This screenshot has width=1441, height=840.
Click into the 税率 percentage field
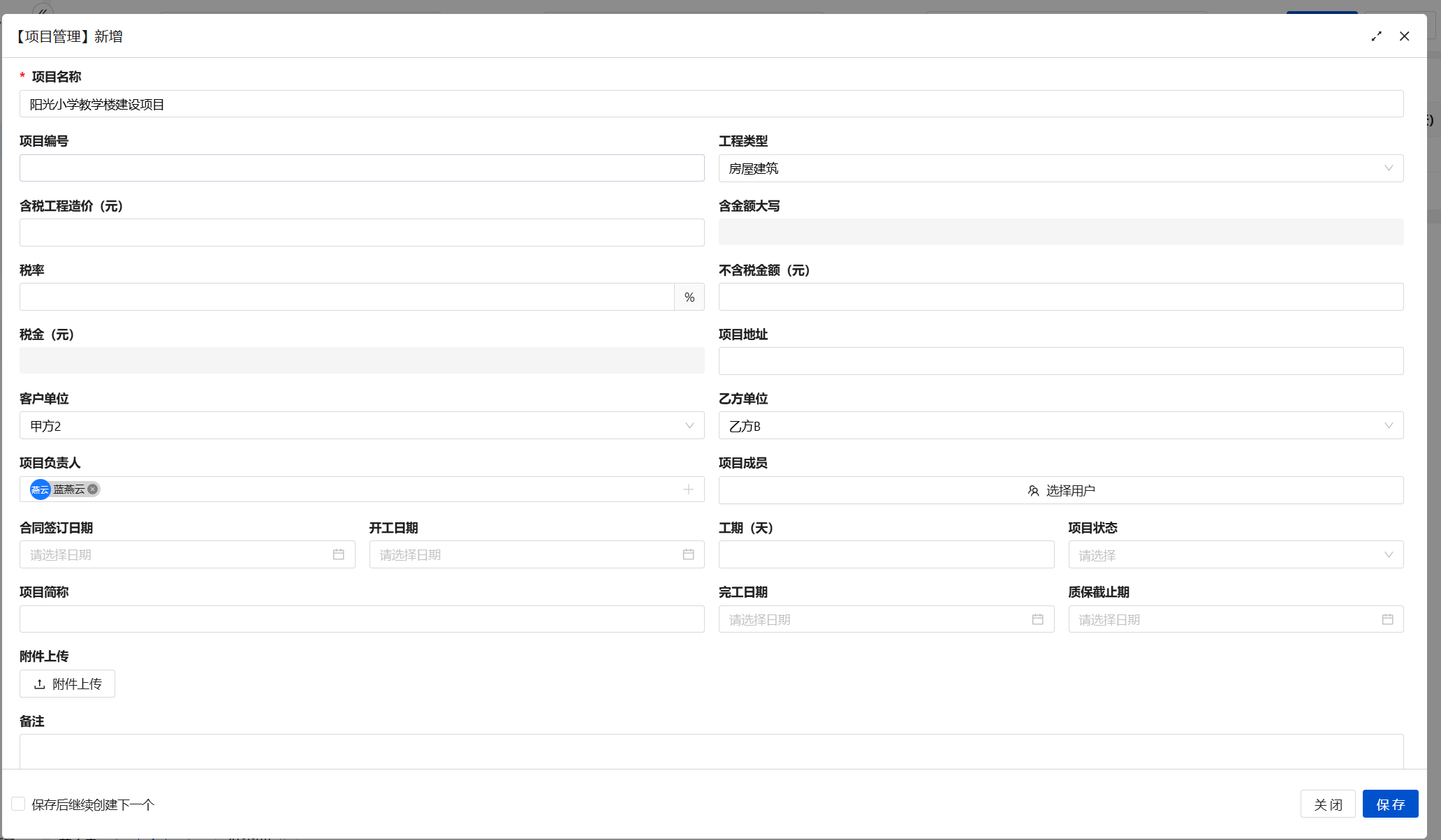point(346,297)
